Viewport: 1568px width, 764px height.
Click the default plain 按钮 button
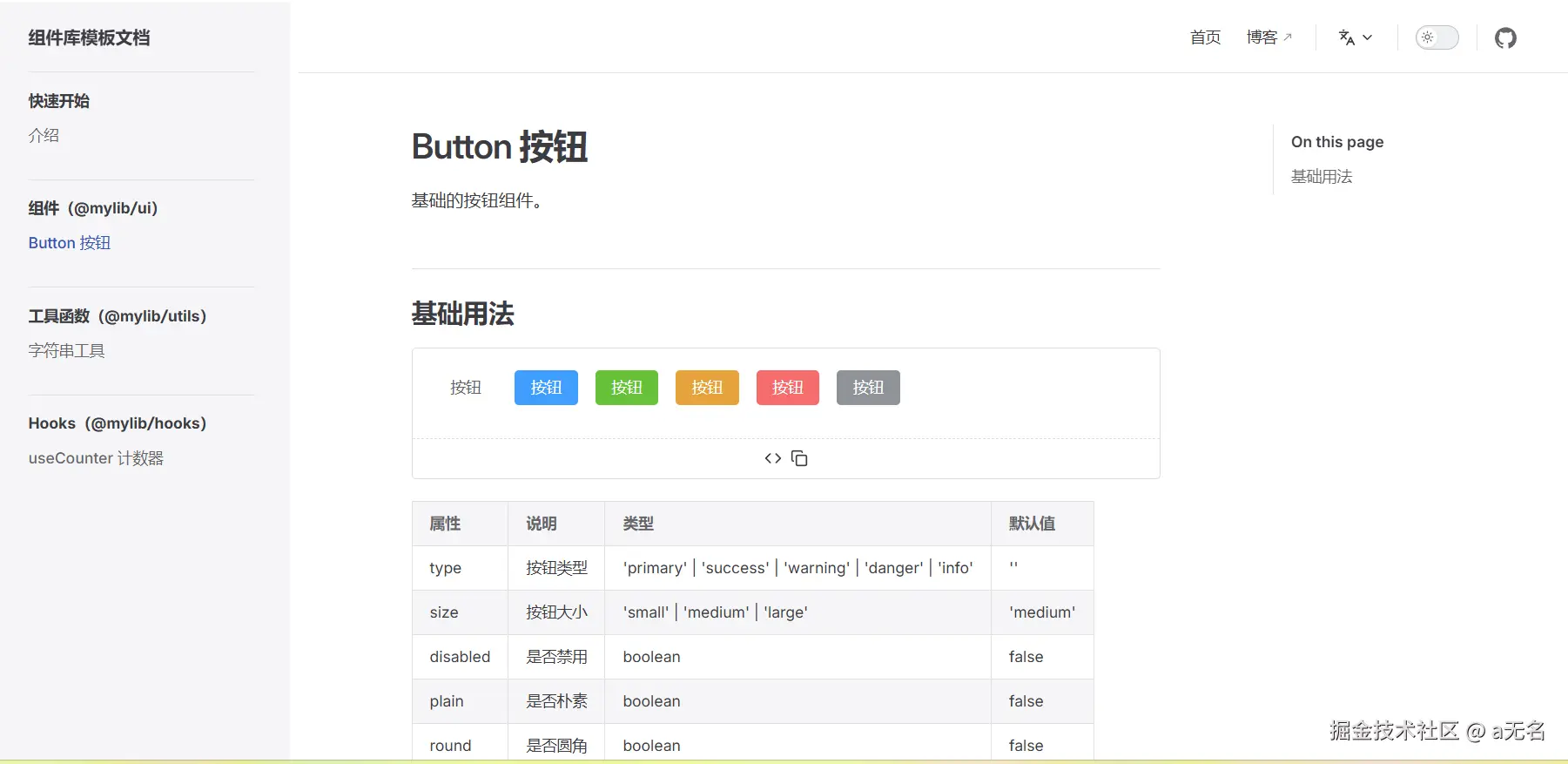tap(466, 388)
